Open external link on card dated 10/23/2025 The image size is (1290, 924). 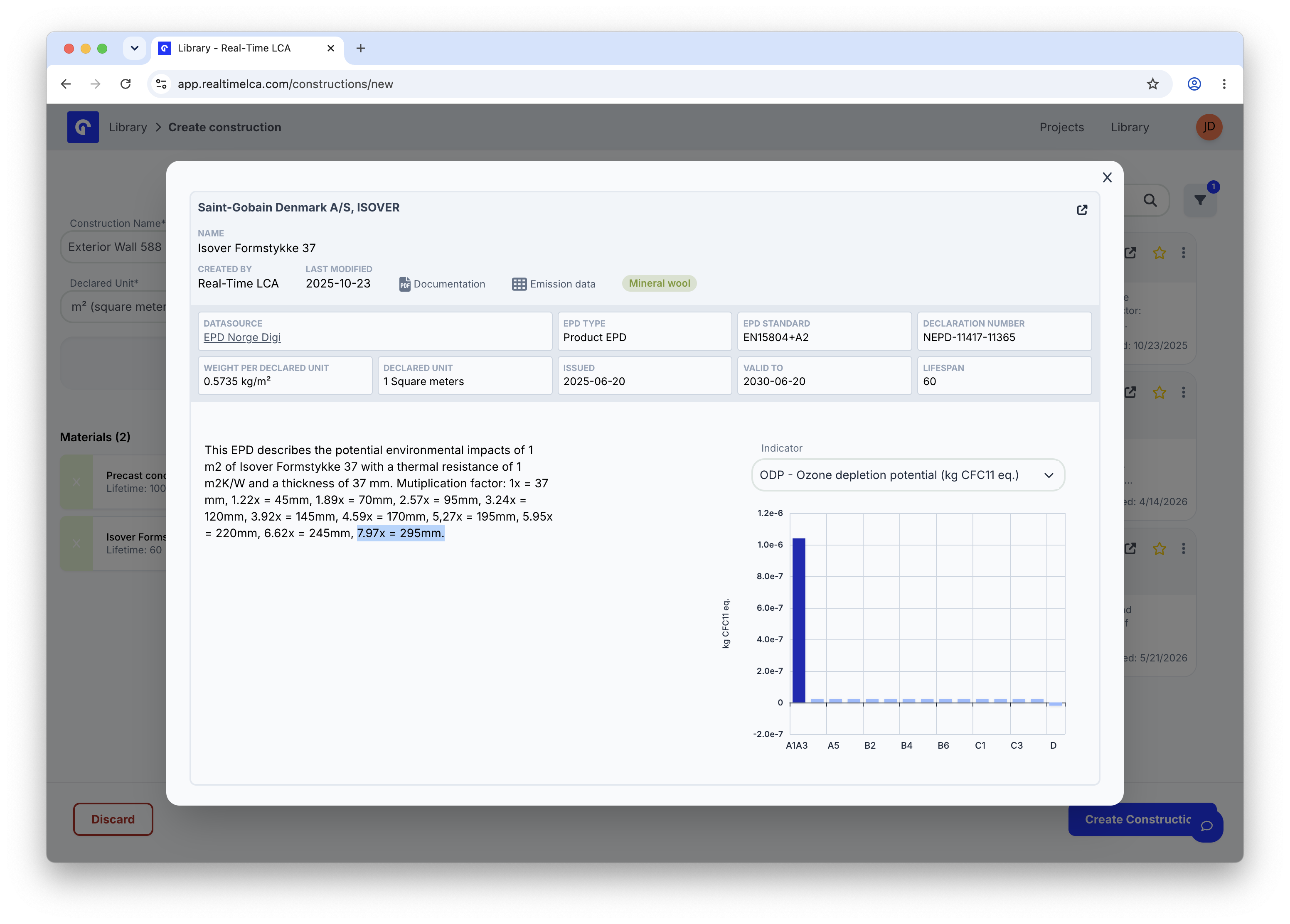[1130, 253]
